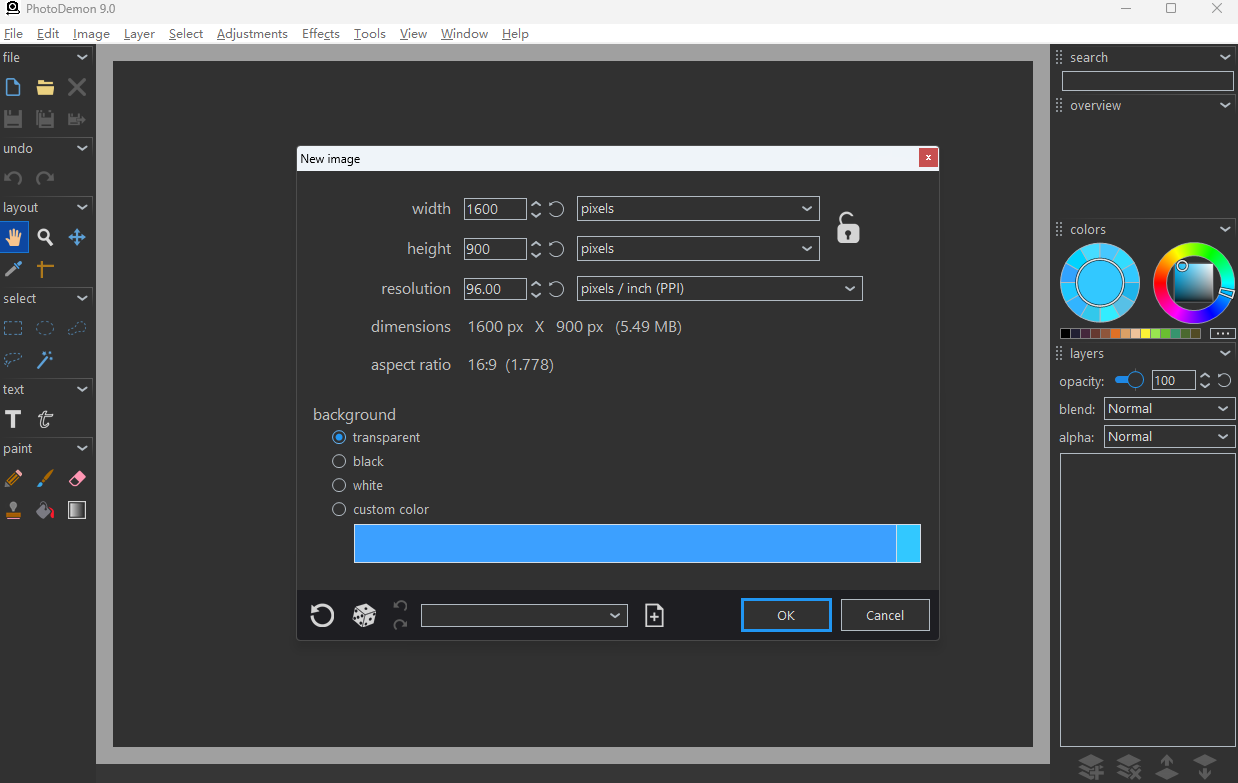Open the width units dropdown

tap(697, 209)
